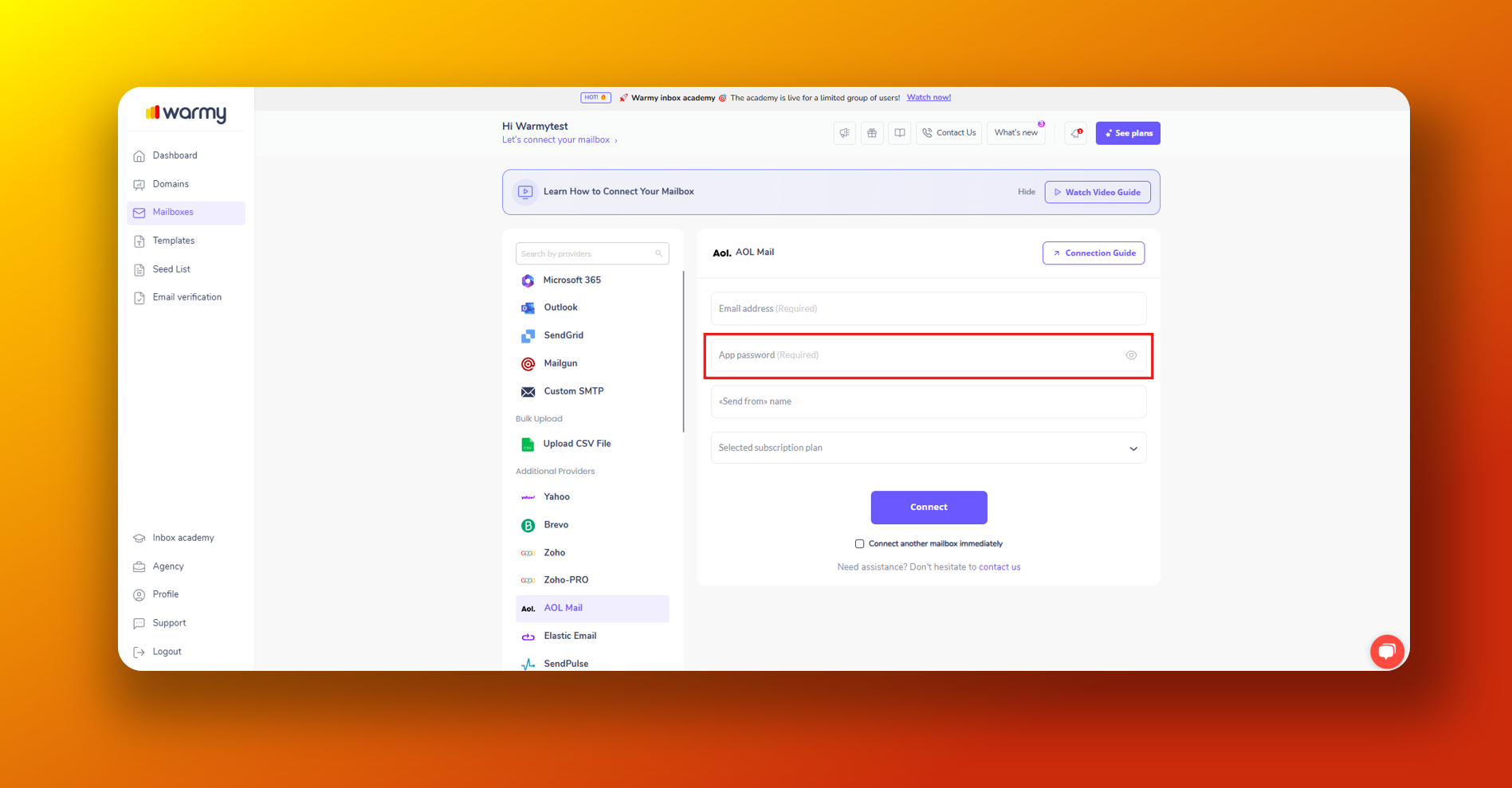Viewport: 1512px width, 788px height.
Task: Click the provider list scrollbar
Action: point(683,351)
